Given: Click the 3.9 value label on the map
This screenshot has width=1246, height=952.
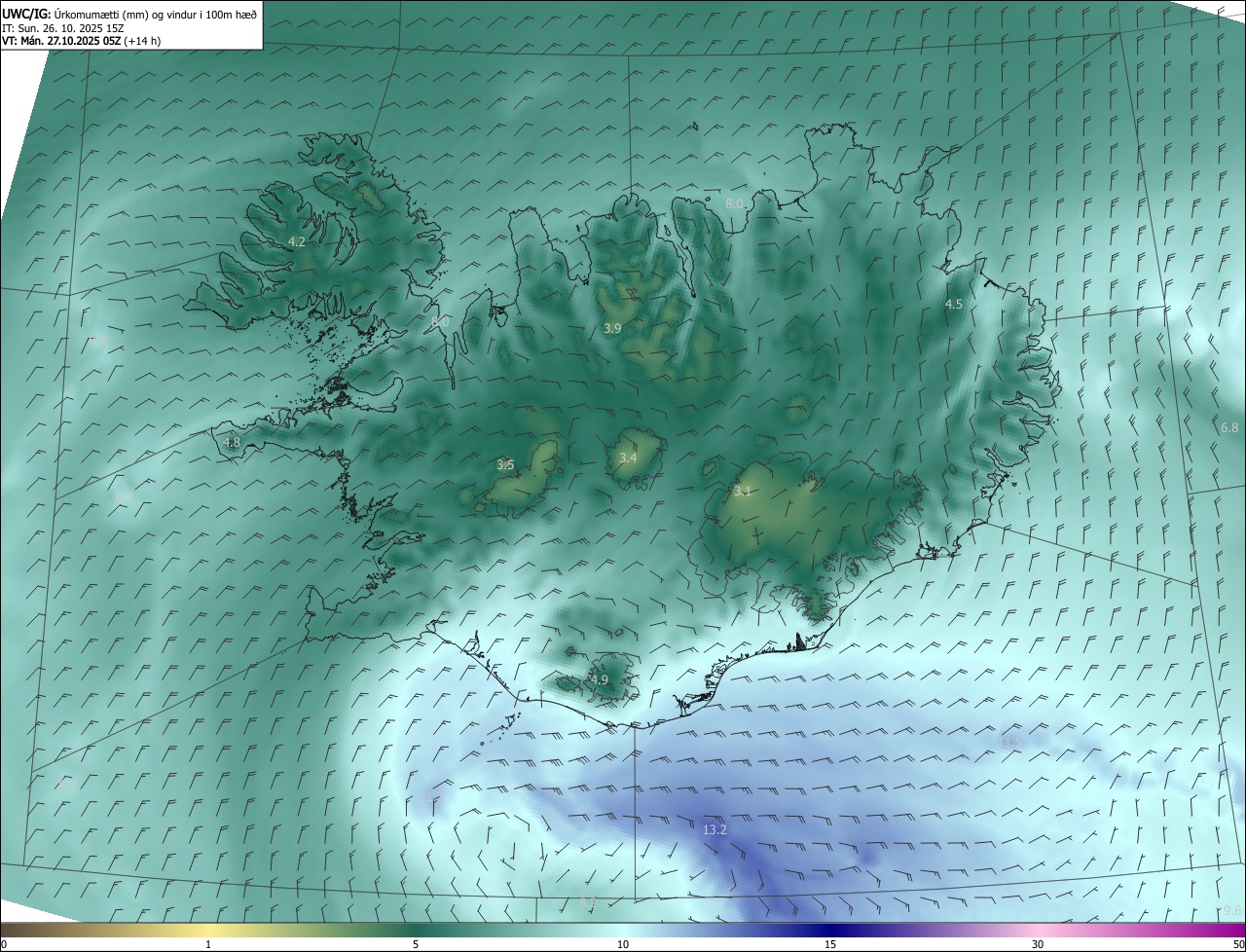Looking at the screenshot, I should 612,329.
